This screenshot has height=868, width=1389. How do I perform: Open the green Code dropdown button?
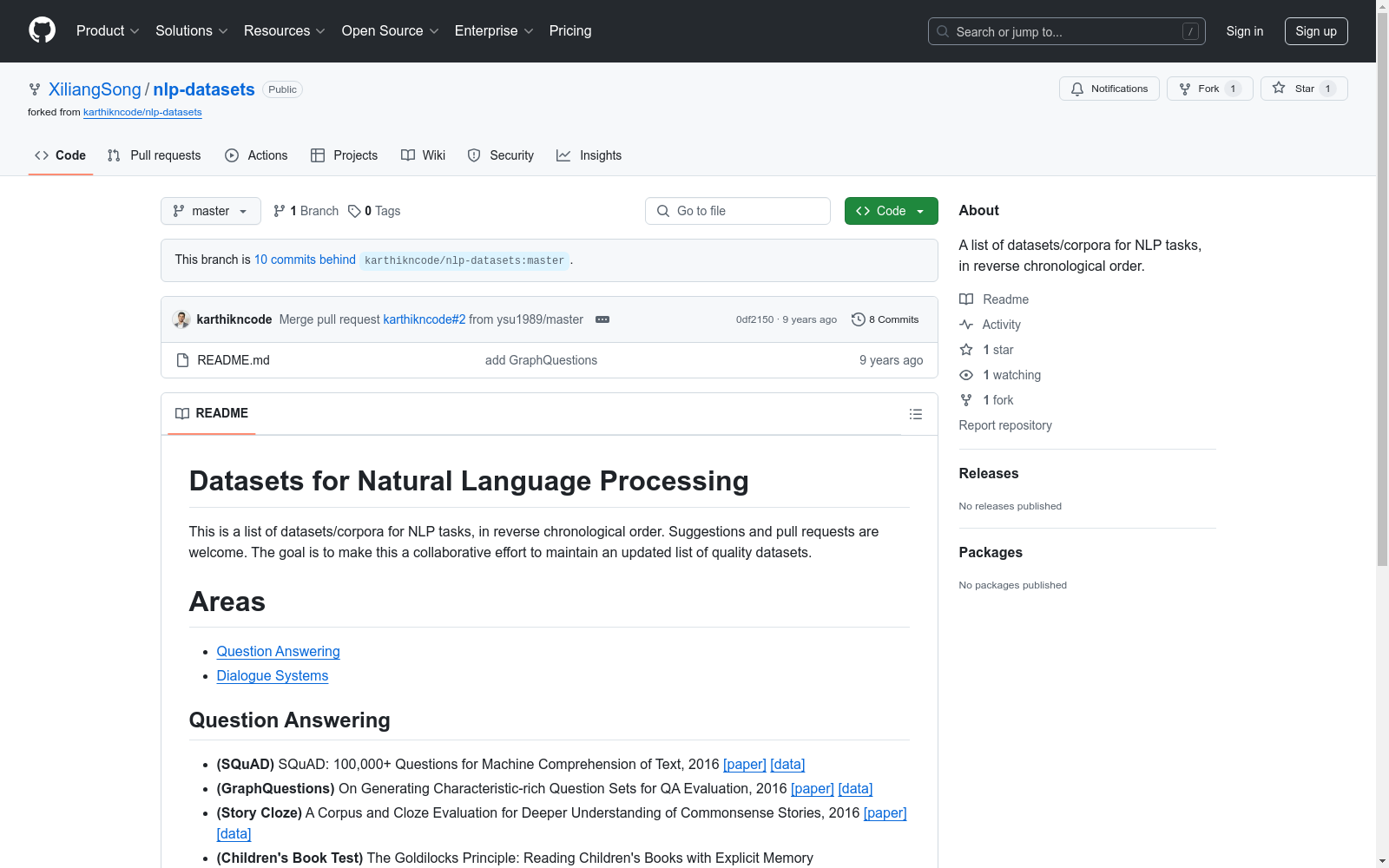(x=891, y=211)
